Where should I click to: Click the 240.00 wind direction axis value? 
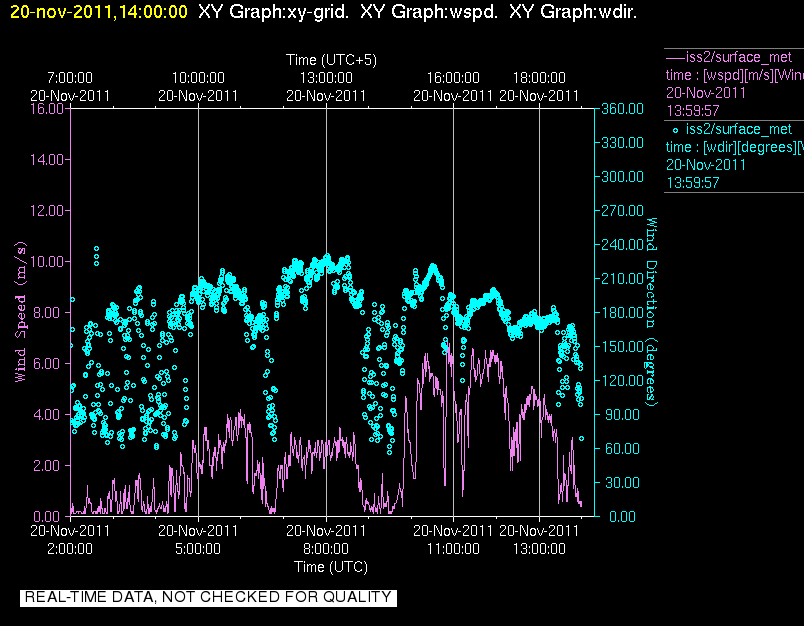point(622,245)
